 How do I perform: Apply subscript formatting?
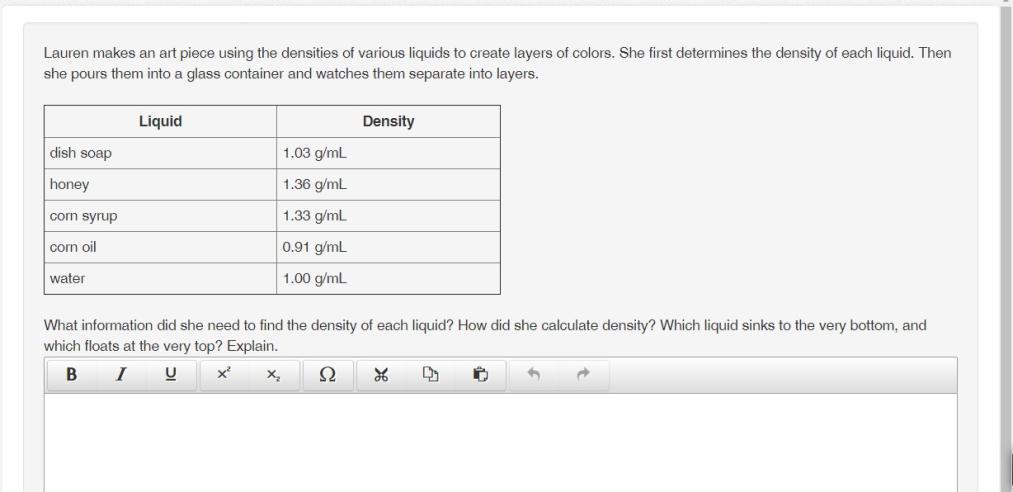pyautogui.click(x=273, y=375)
